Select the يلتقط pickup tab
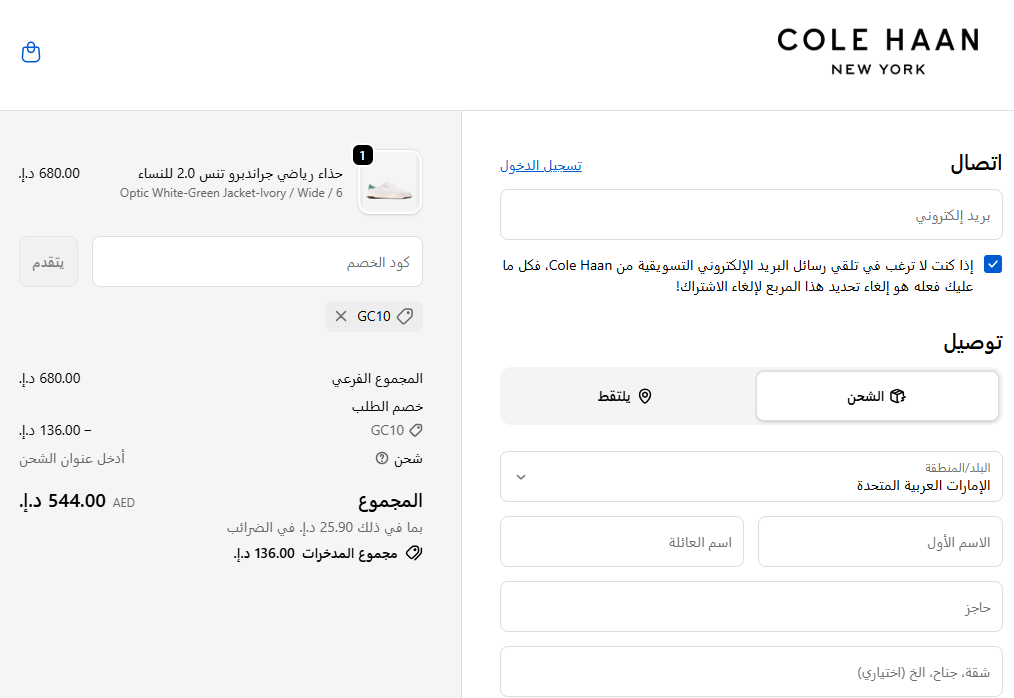 click(x=625, y=396)
